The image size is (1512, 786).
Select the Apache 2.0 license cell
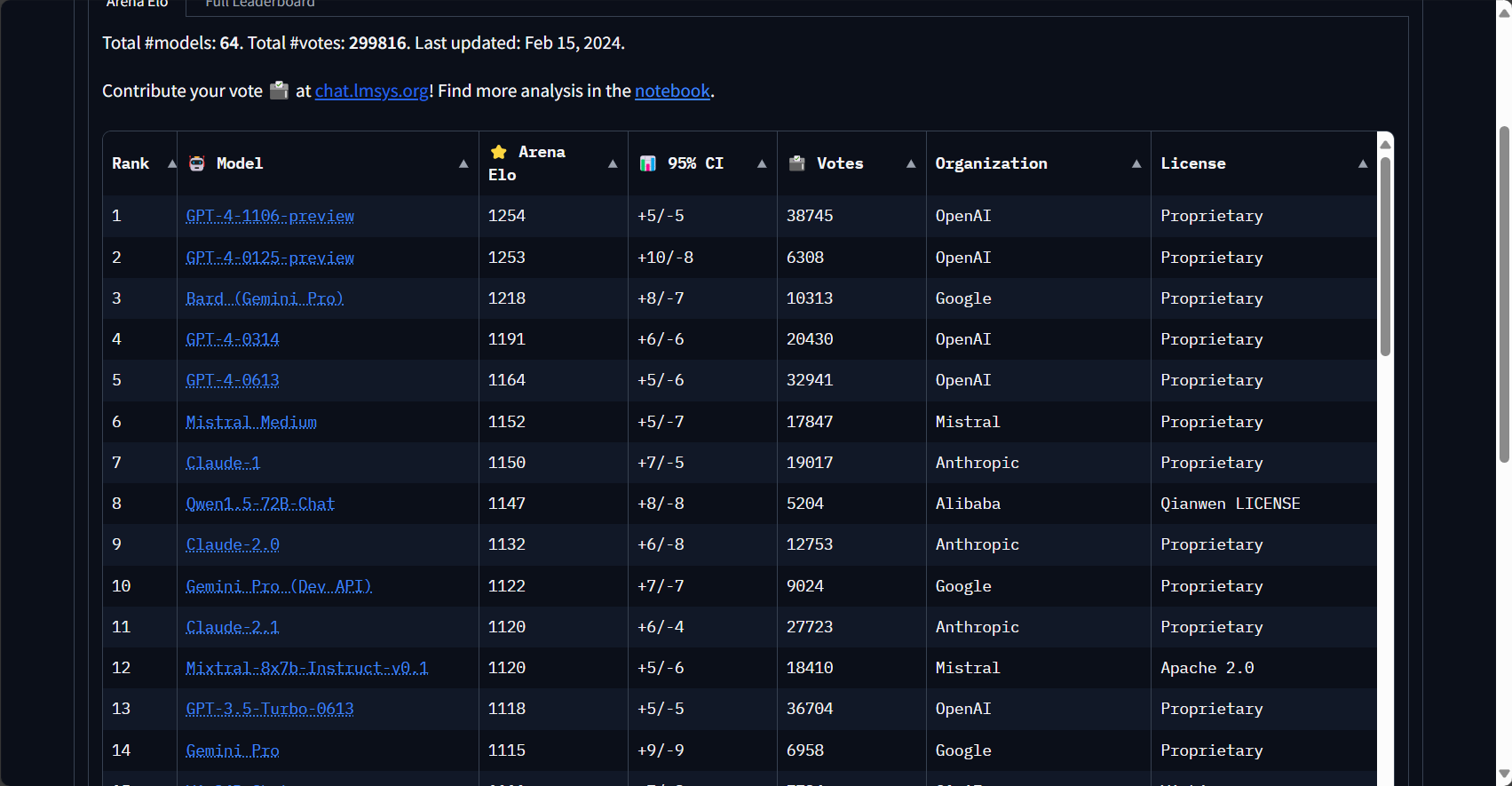(x=1207, y=668)
